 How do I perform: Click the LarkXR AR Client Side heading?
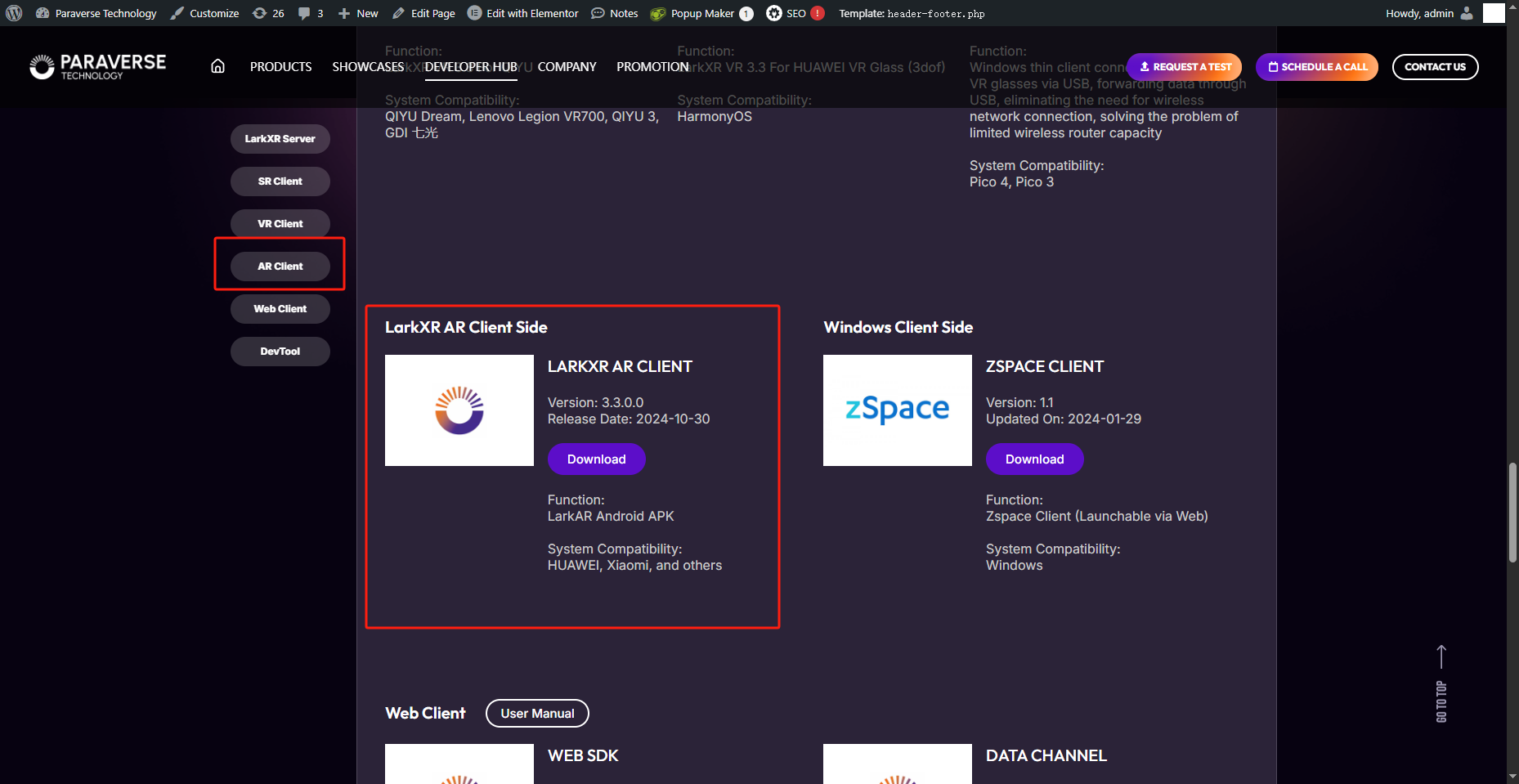[x=466, y=328]
